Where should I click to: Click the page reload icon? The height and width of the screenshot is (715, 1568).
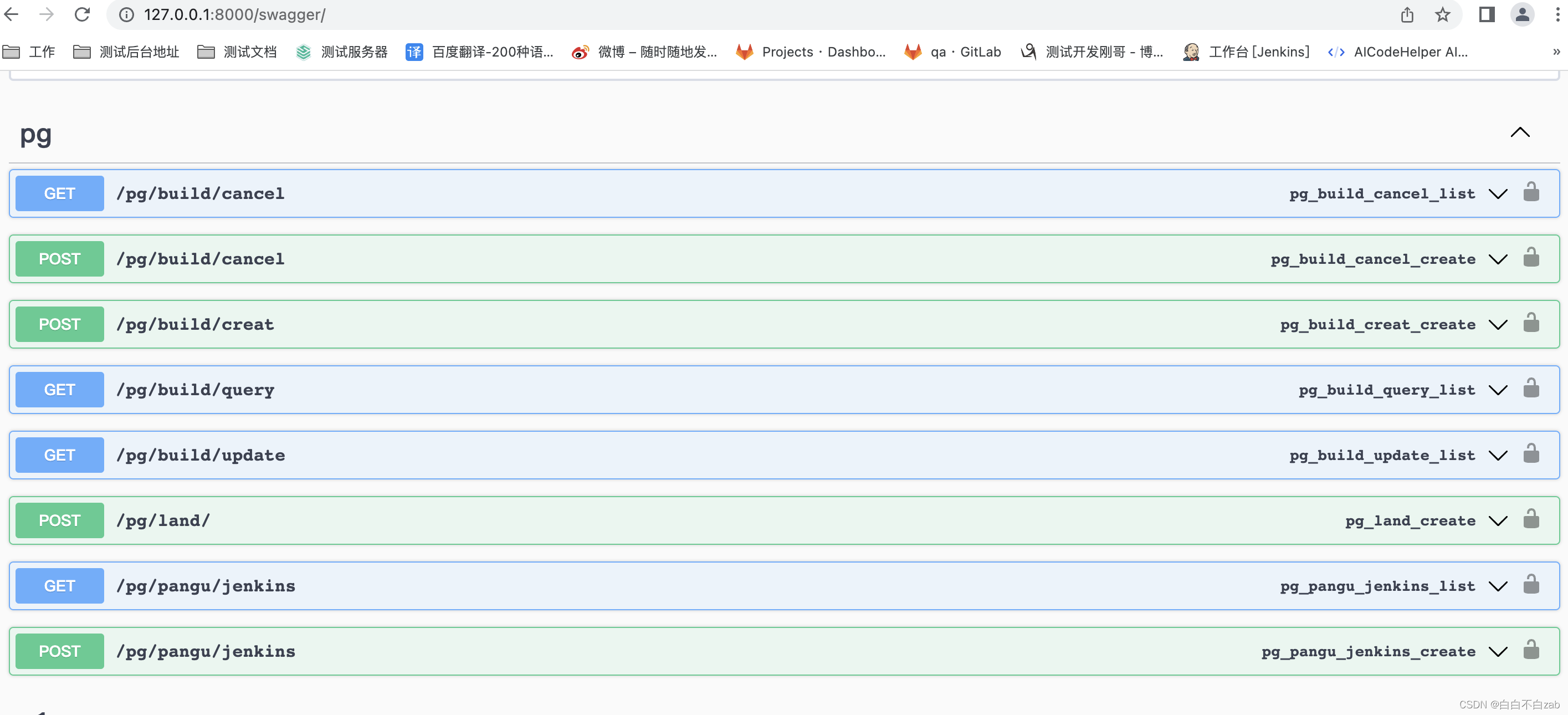point(82,14)
